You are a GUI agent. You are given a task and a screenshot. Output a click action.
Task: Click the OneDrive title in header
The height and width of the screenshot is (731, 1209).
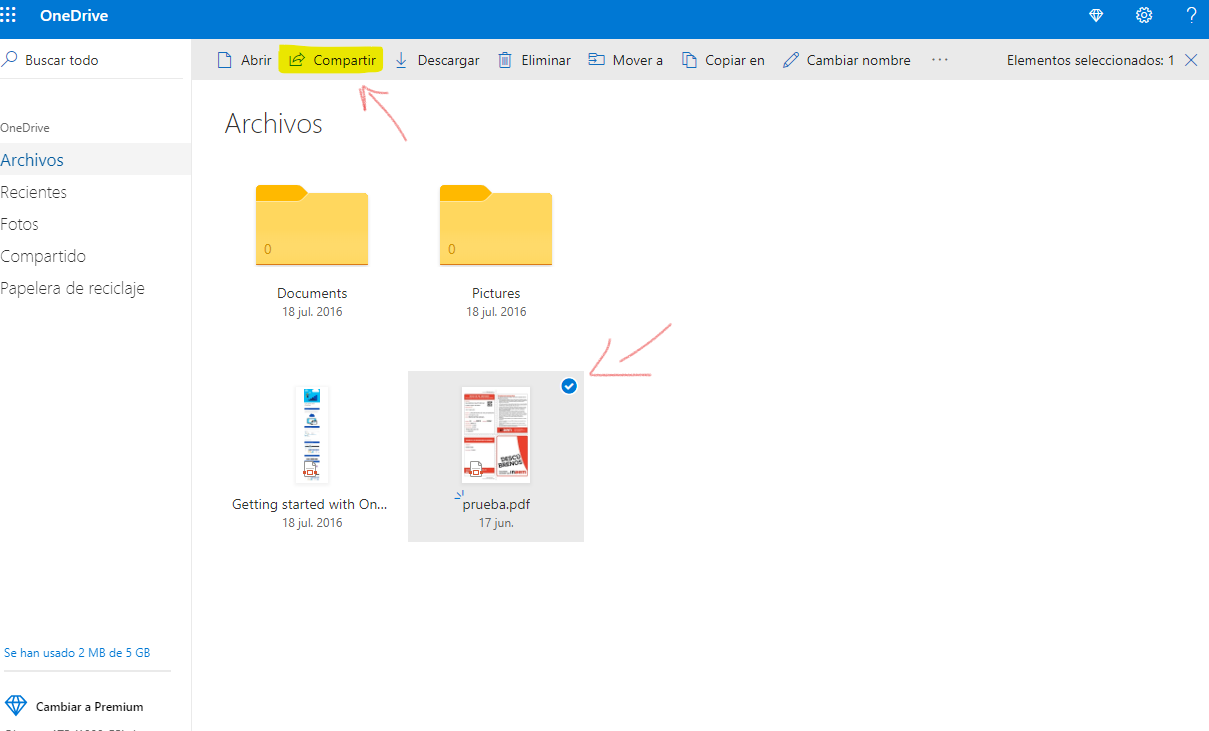[x=74, y=16]
